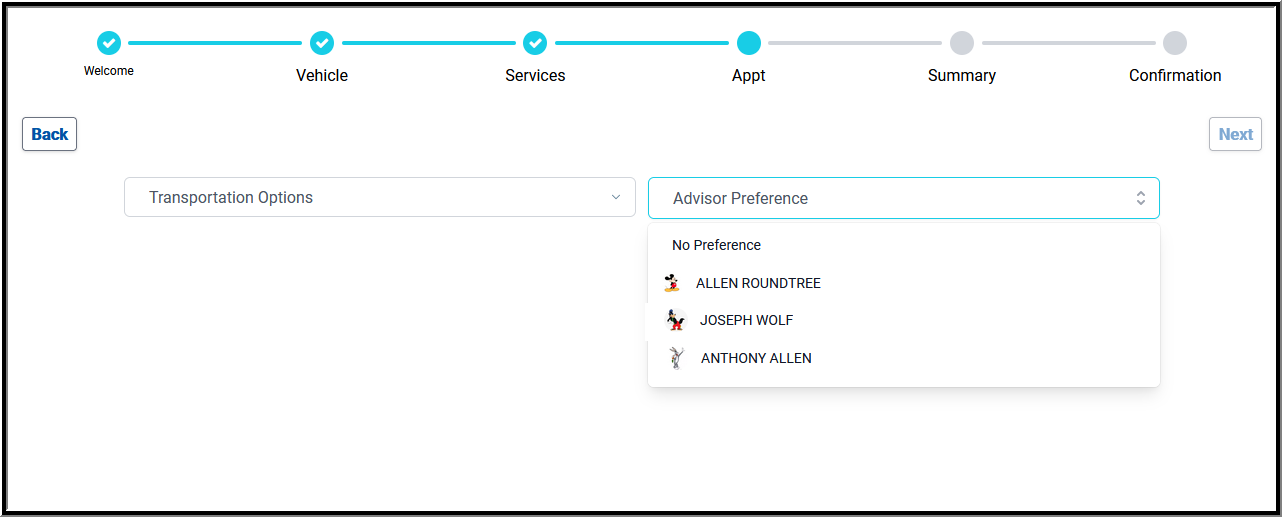Go back with the Back button
The height and width of the screenshot is (517, 1282).
(50, 134)
